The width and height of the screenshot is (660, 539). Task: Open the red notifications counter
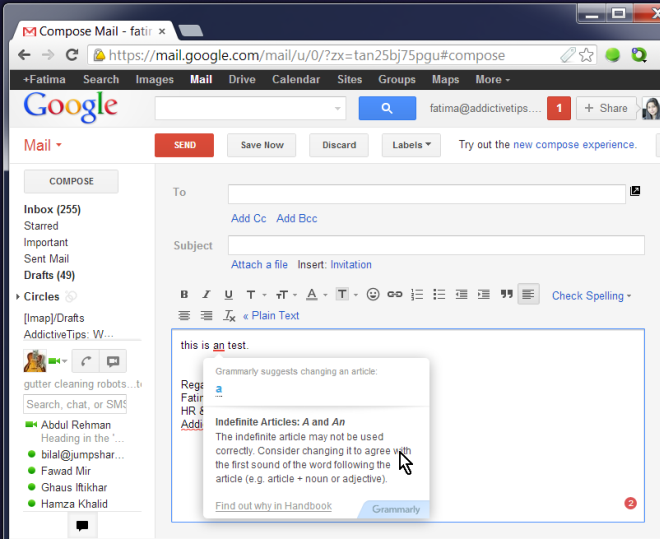[x=559, y=108]
